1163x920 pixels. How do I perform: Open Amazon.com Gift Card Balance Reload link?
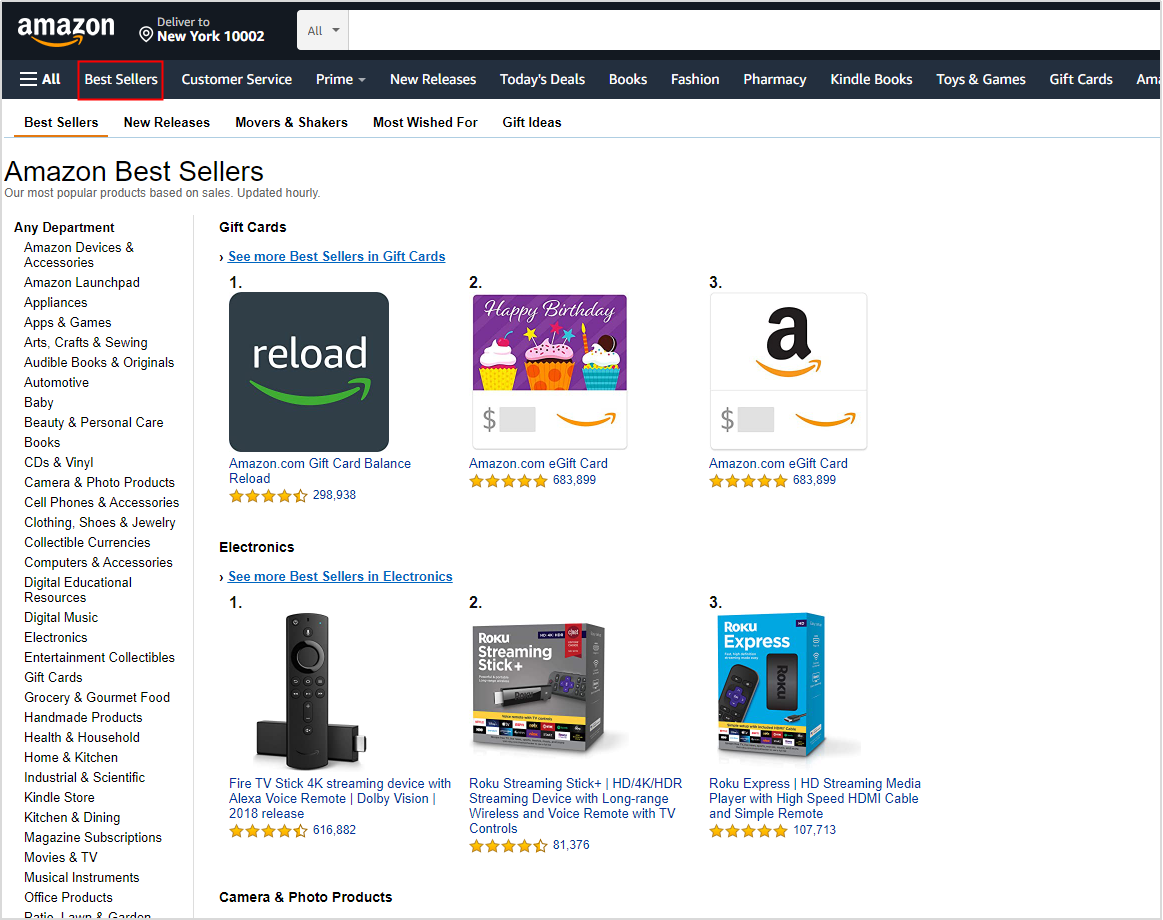click(x=319, y=470)
